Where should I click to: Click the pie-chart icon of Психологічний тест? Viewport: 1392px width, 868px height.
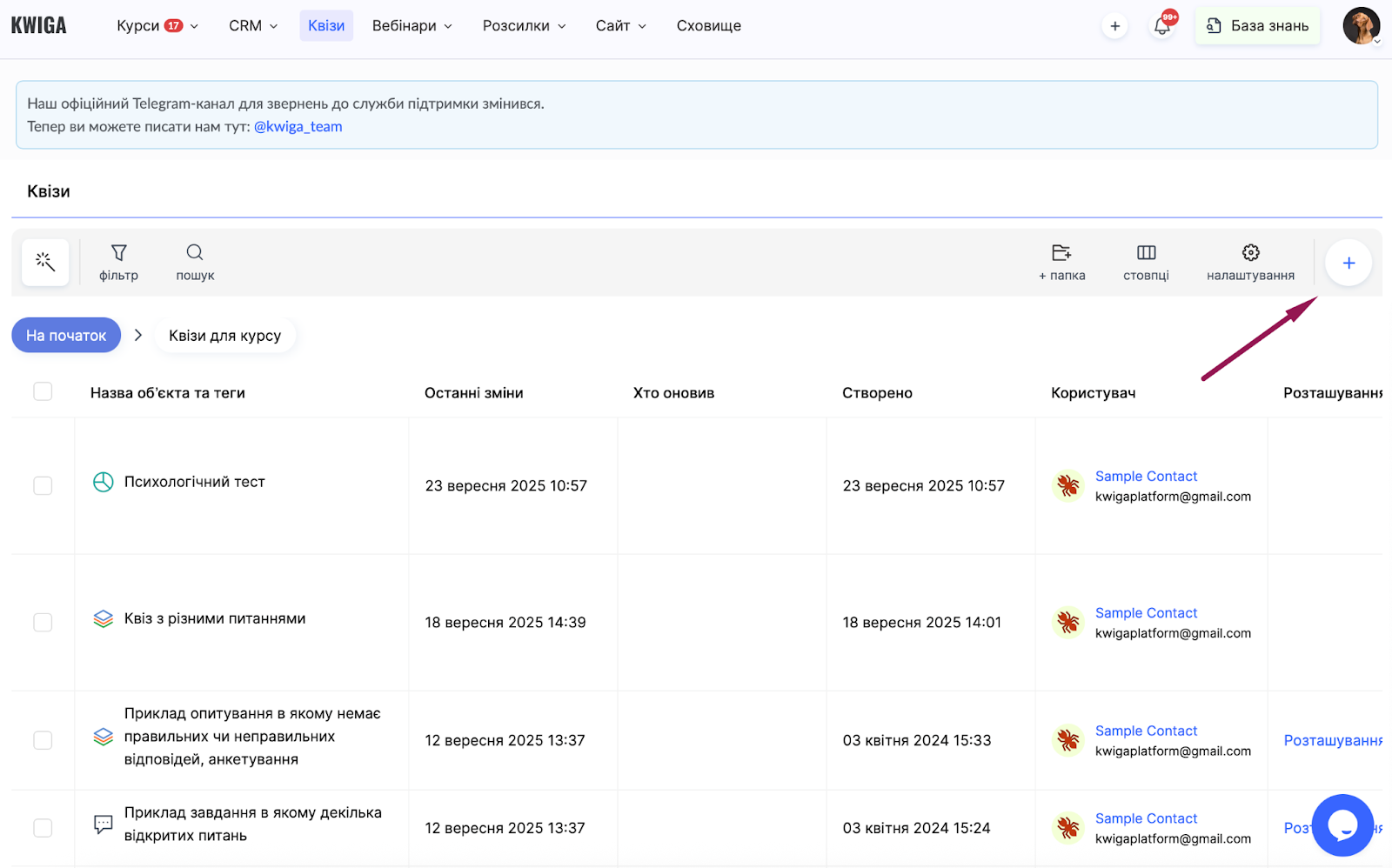[x=104, y=482]
